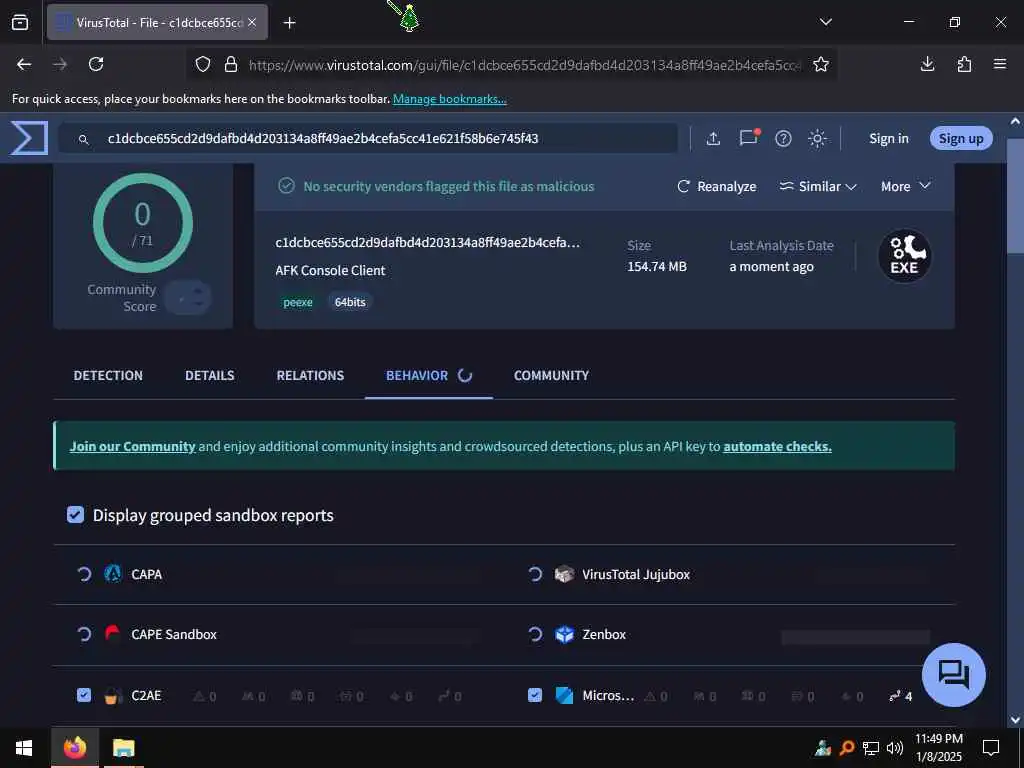1024x768 pixels.
Task: Uncheck the Microsoft sandbox checkbox
Action: coord(535,695)
